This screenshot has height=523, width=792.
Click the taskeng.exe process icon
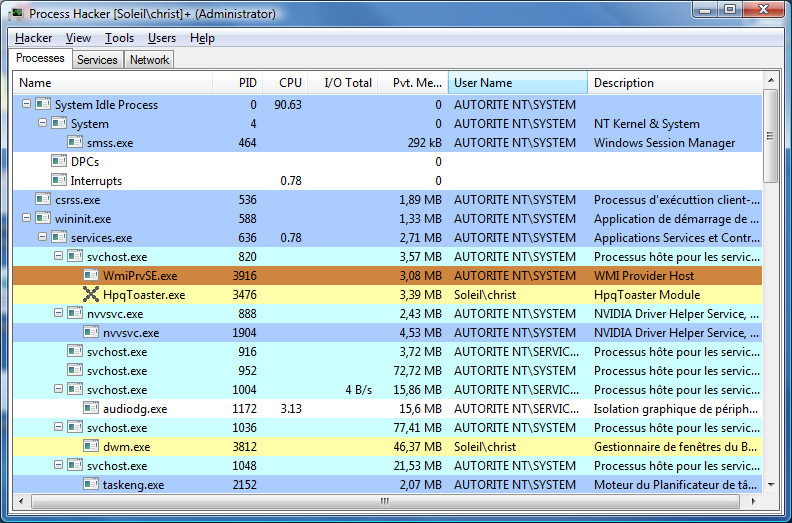91,485
